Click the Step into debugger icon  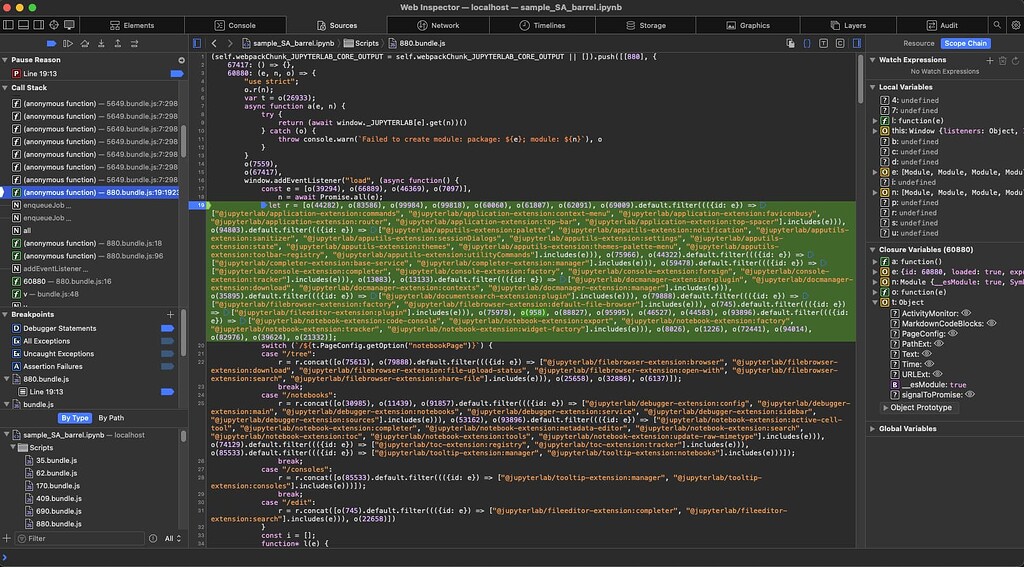coord(101,43)
